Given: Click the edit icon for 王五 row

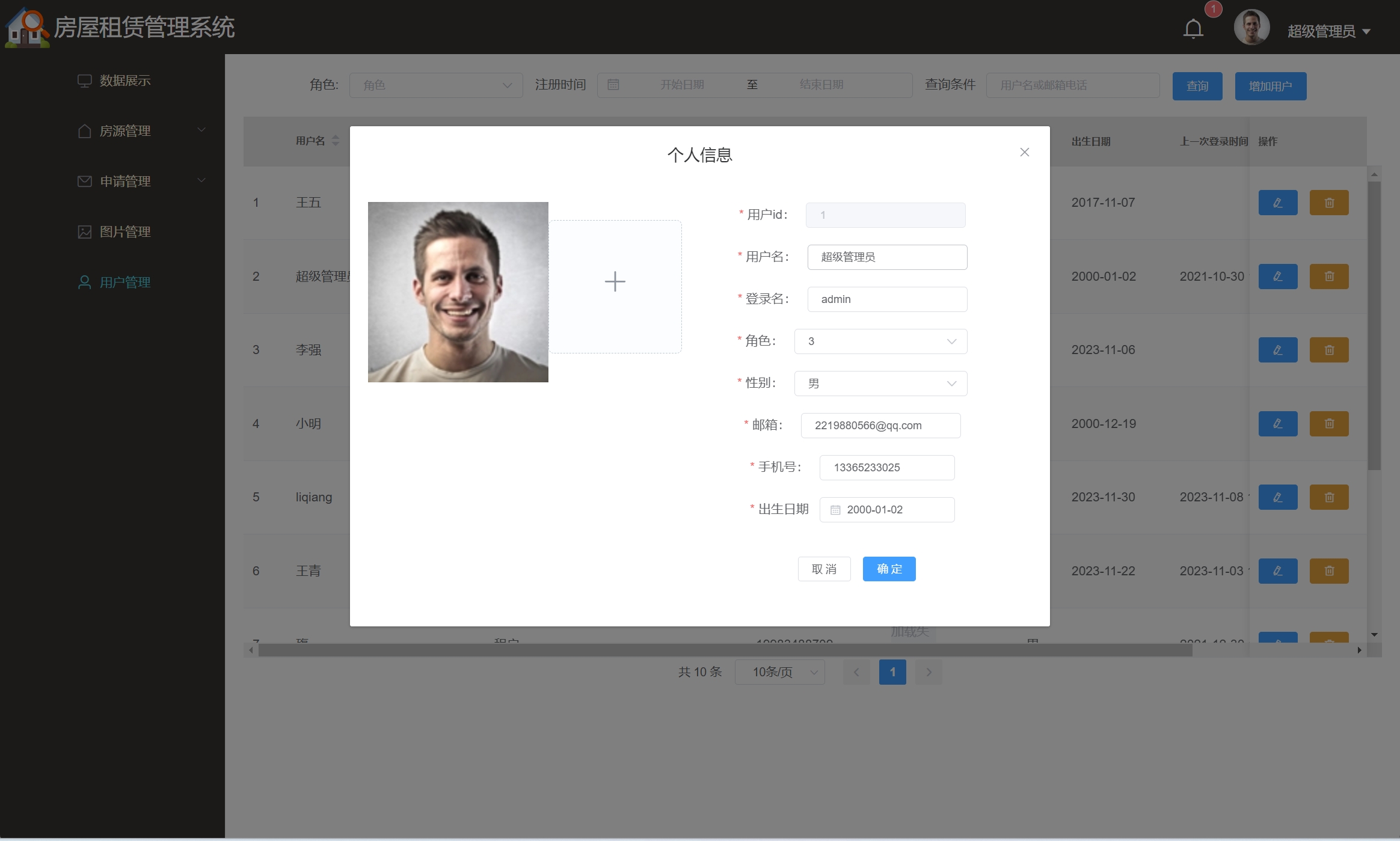Looking at the screenshot, I should click(1277, 203).
